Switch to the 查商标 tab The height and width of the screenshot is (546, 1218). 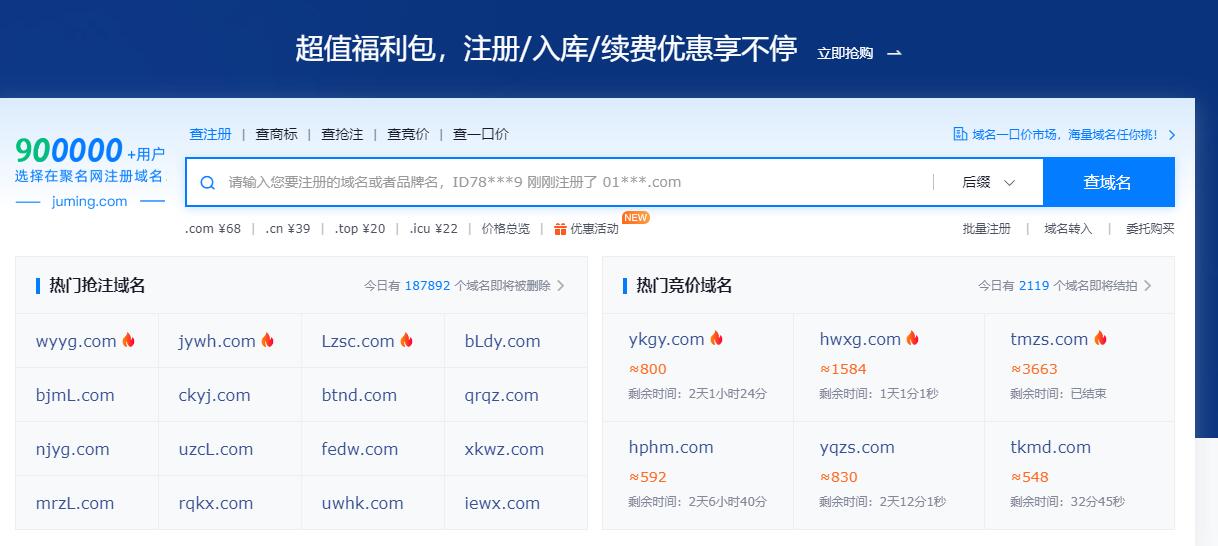click(x=276, y=134)
